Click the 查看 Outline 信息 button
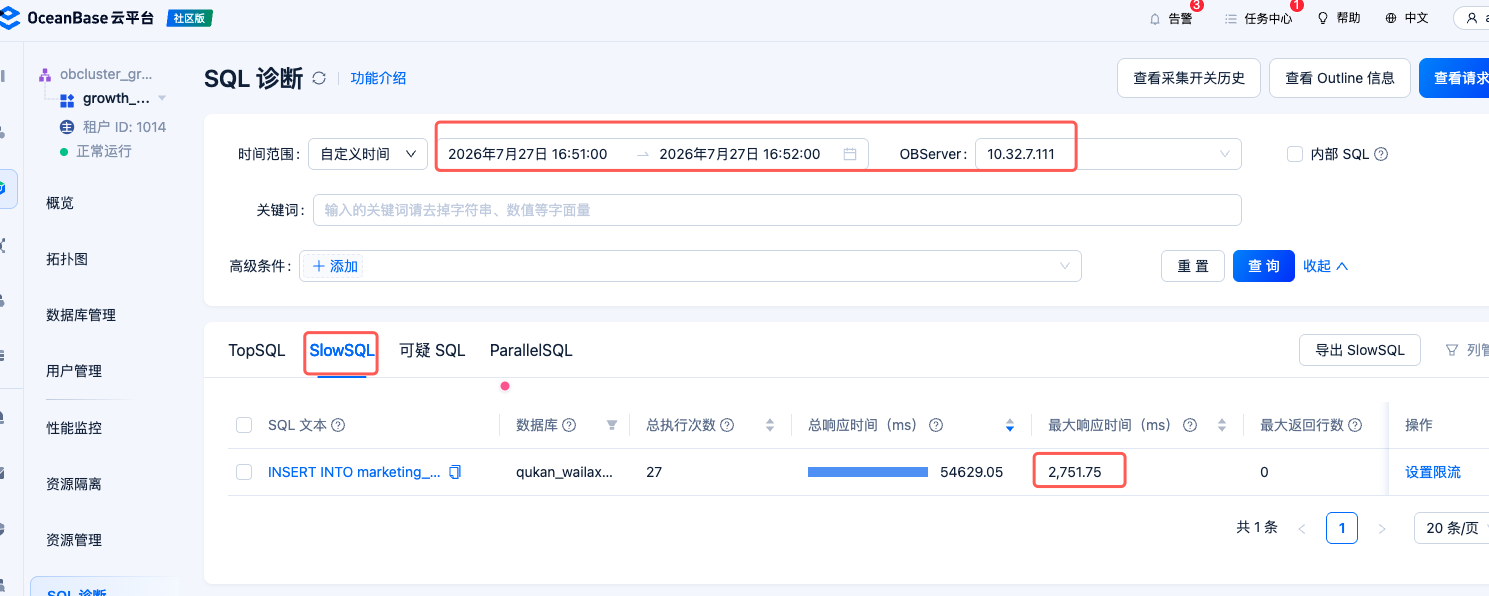The width and height of the screenshot is (1489, 596). (x=1340, y=78)
